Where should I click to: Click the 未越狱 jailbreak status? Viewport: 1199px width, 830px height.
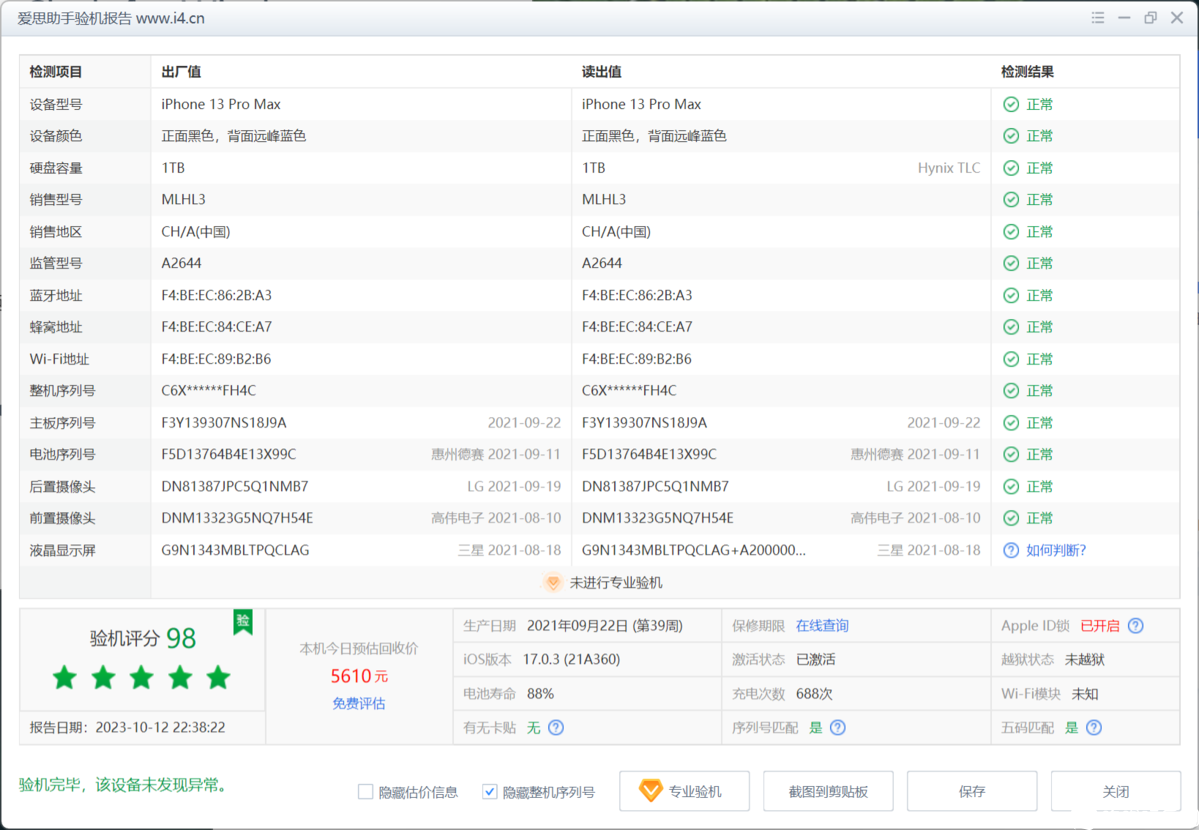coord(1084,659)
